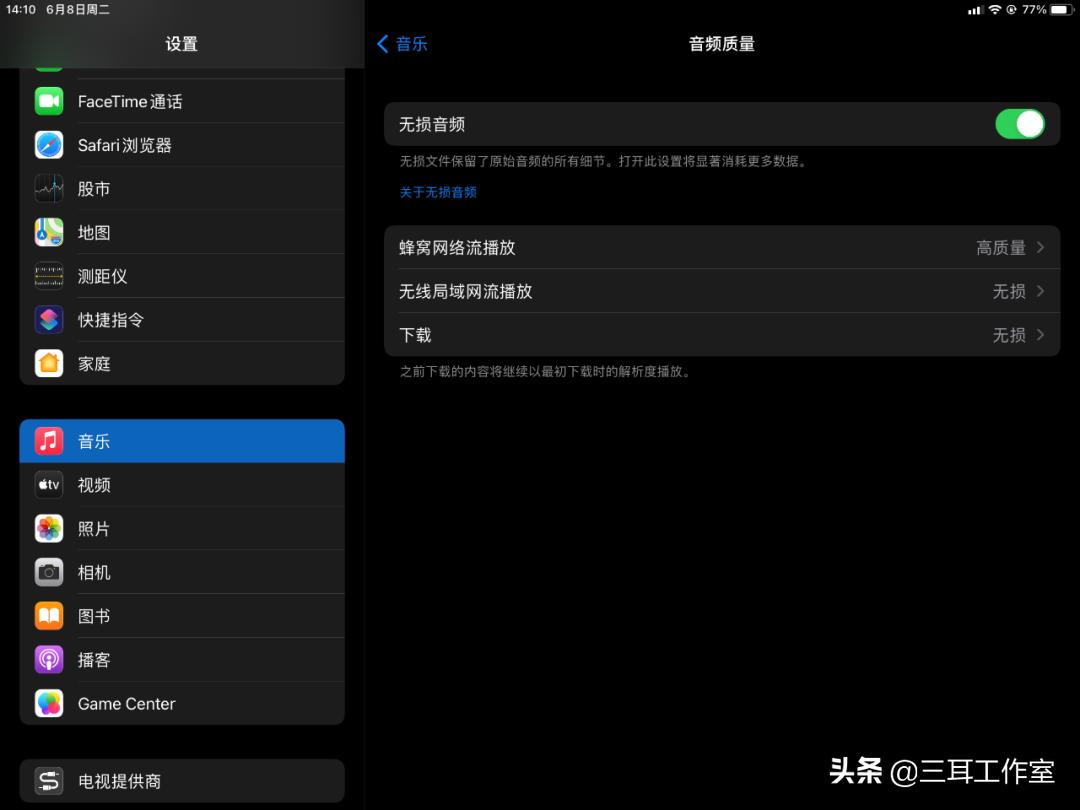Select the 照片 (Photos) icon
Screen dimensions: 1080x810
pos(49,528)
